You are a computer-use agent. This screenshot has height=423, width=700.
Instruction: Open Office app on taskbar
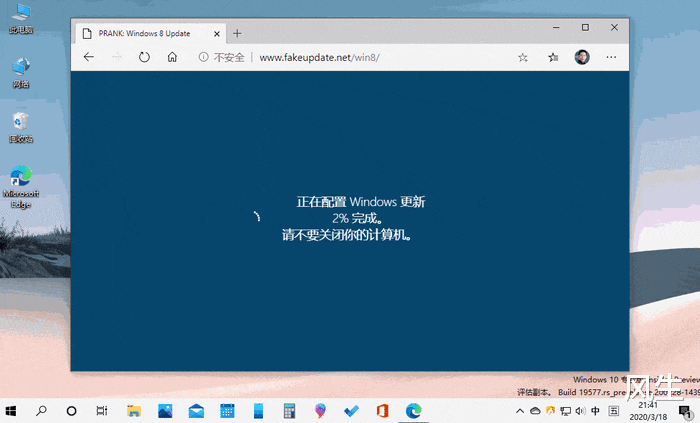click(382, 411)
